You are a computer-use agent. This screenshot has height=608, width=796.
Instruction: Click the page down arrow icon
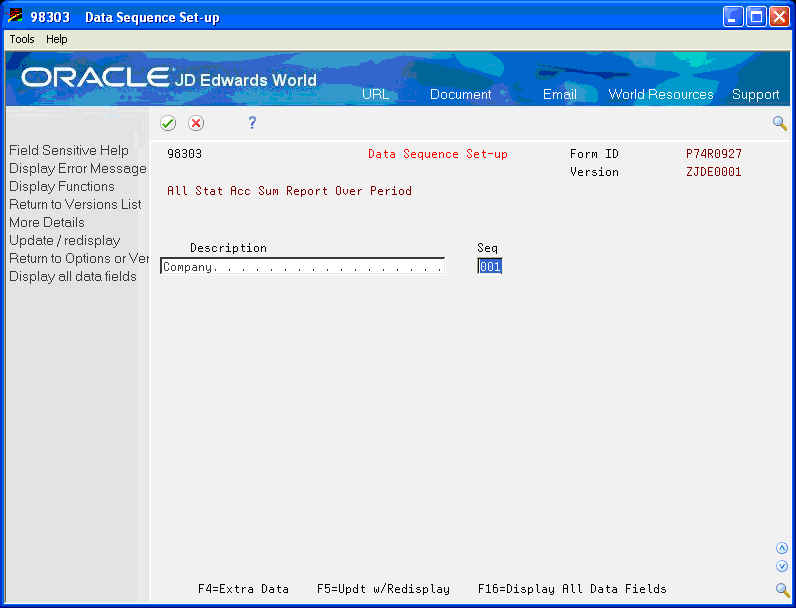[782, 566]
